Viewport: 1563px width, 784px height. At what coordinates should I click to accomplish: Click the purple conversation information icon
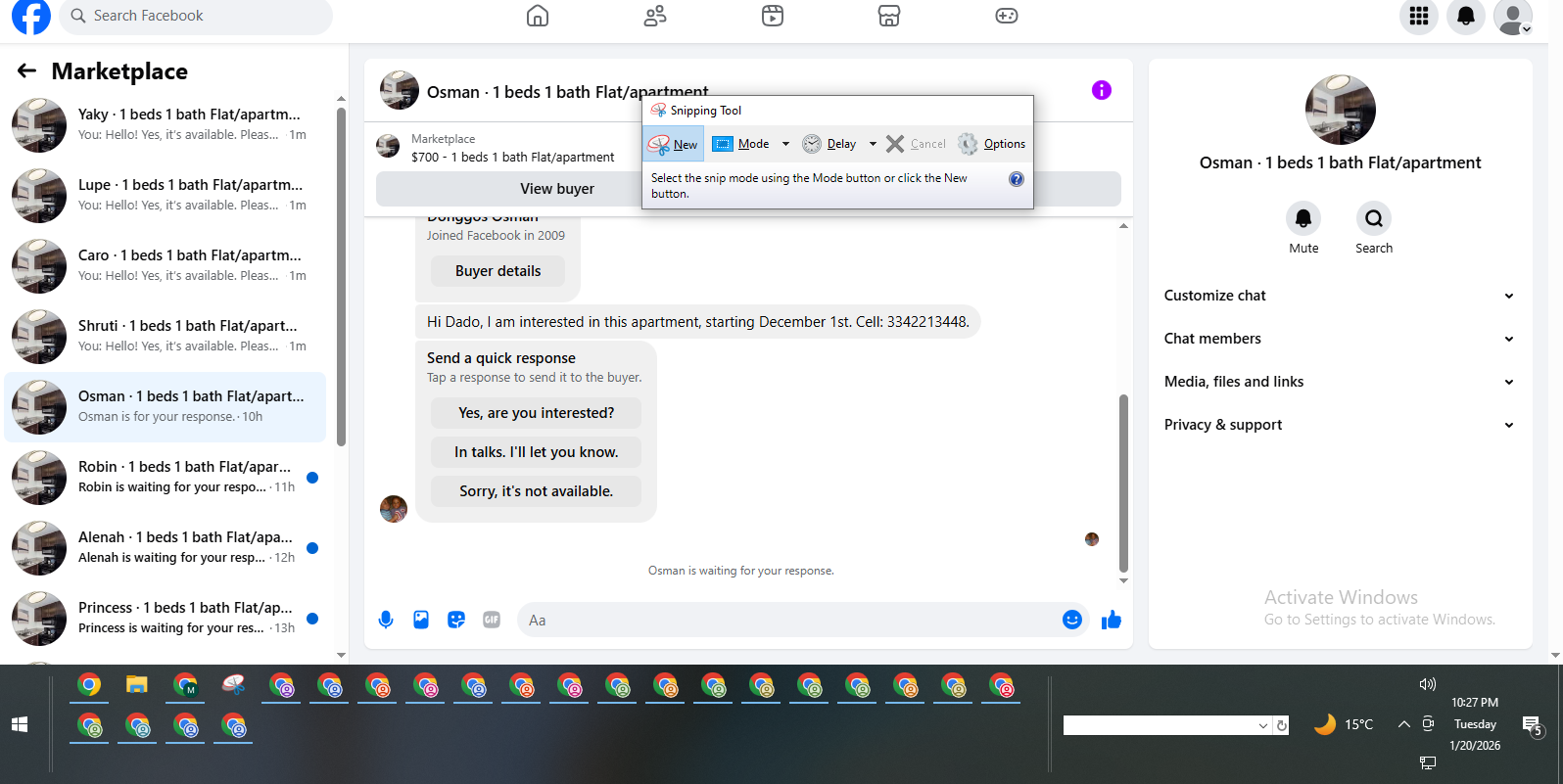point(1102,90)
